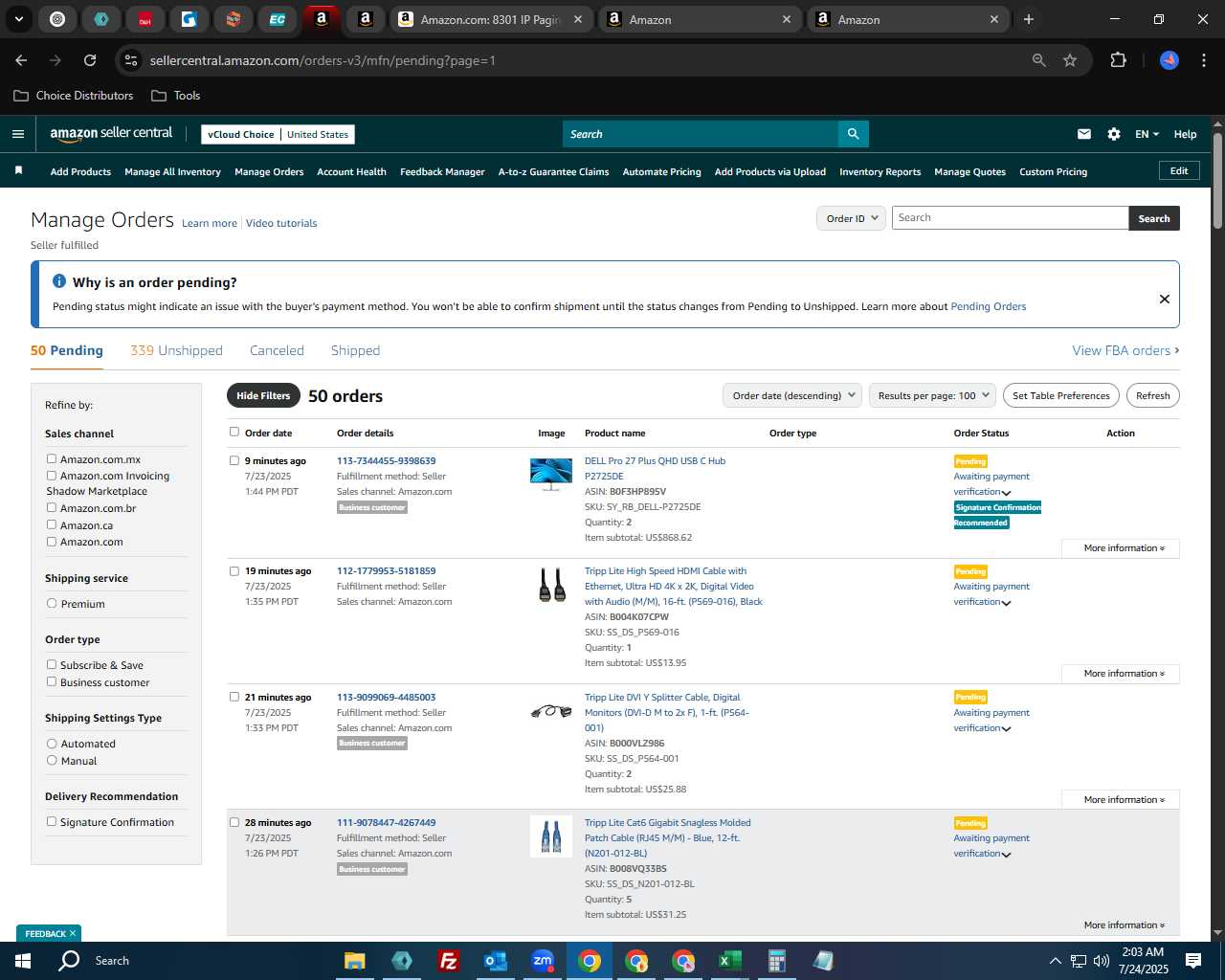This screenshot has height=980, width=1225.
Task: Close the FEEDBACK widget
Action: [x=73, y=933]
